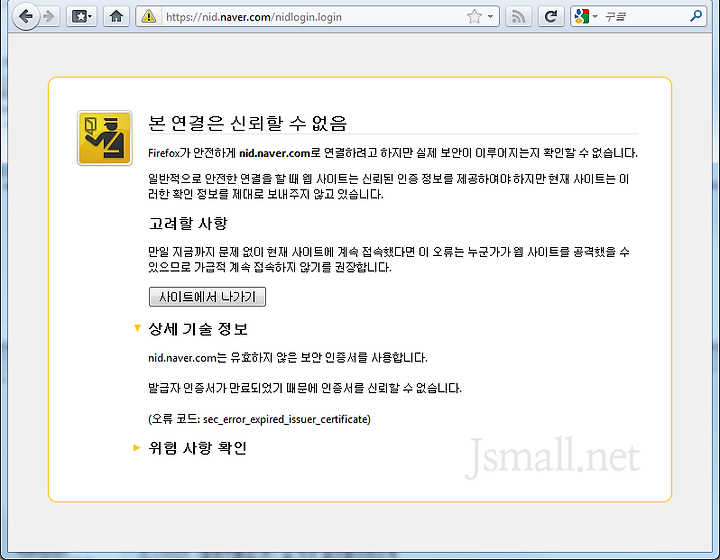Click the 사이트에서 나가기 button
Screen dimensions: 720x560
point(207,297)
